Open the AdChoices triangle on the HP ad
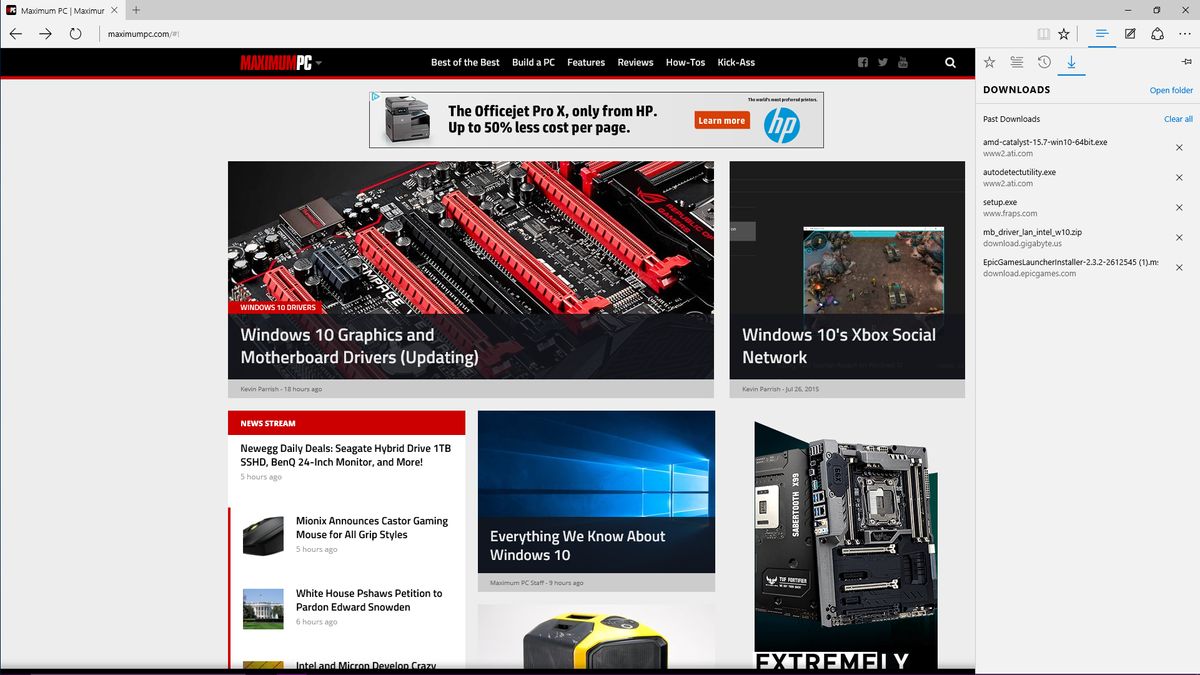1200x675 pixels. [377, 96]
